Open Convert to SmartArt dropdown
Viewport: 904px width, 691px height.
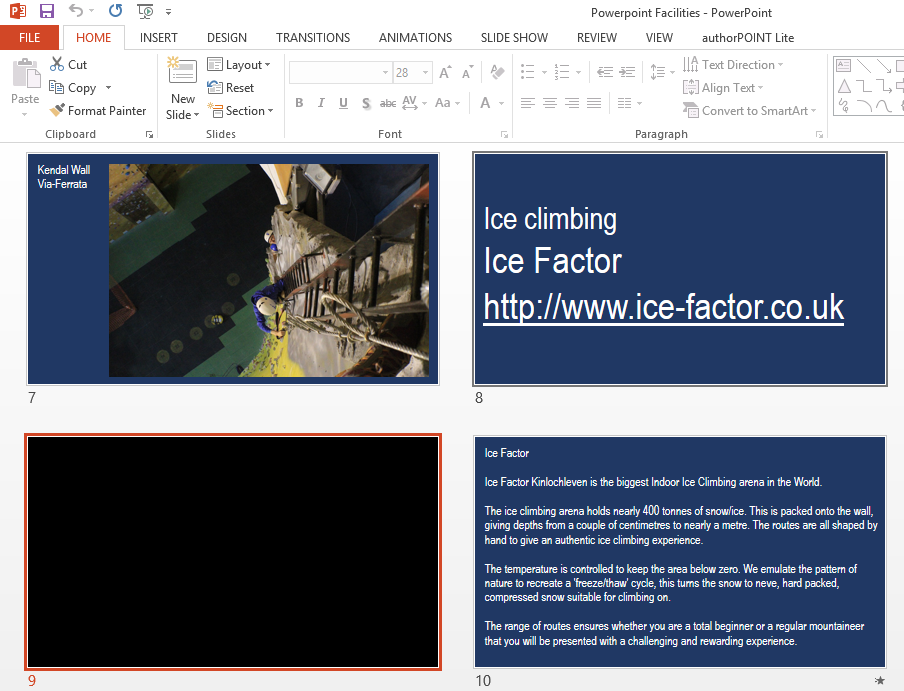[749, 111]
